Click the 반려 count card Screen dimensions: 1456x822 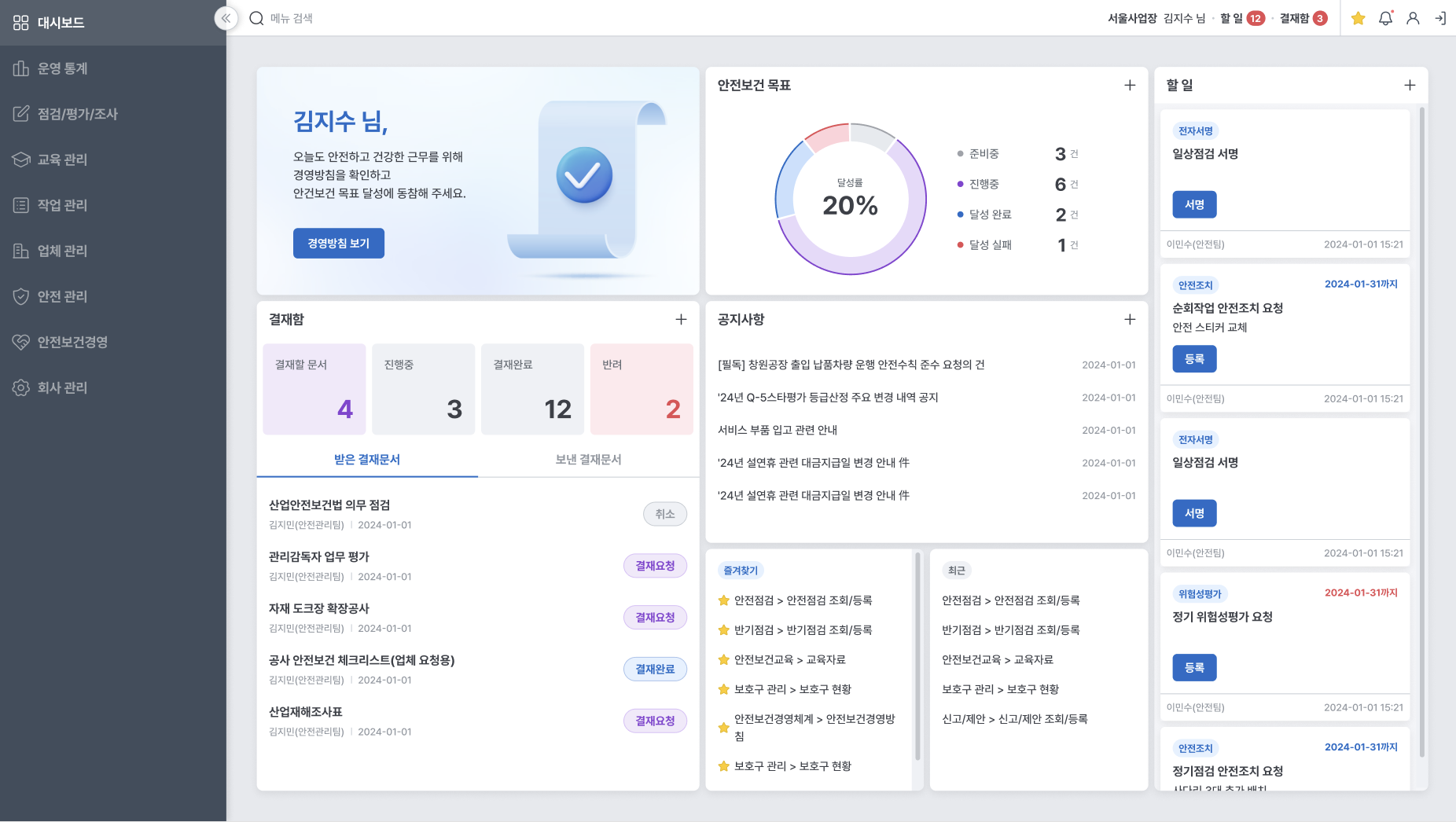pyautogui.click(x=642, y=389)
